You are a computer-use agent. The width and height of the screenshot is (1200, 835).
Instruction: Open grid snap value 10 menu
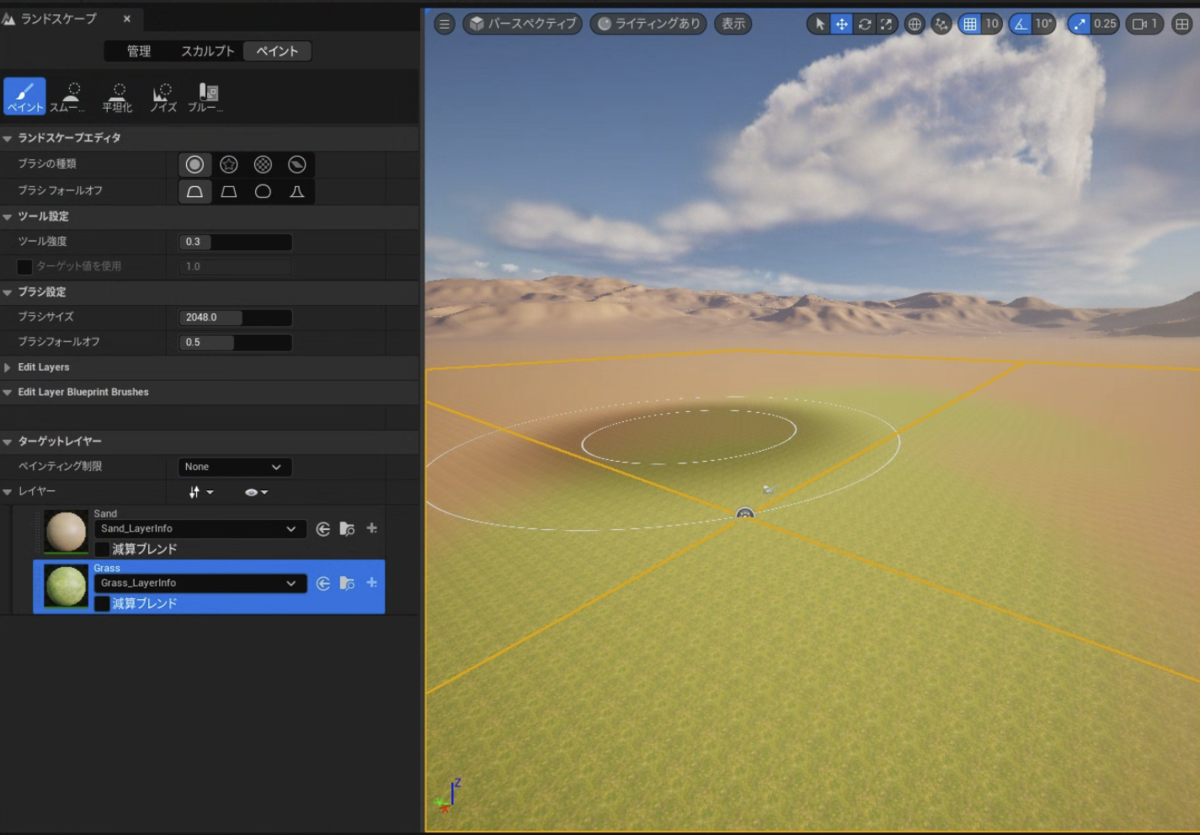click(x=992, y=24)
